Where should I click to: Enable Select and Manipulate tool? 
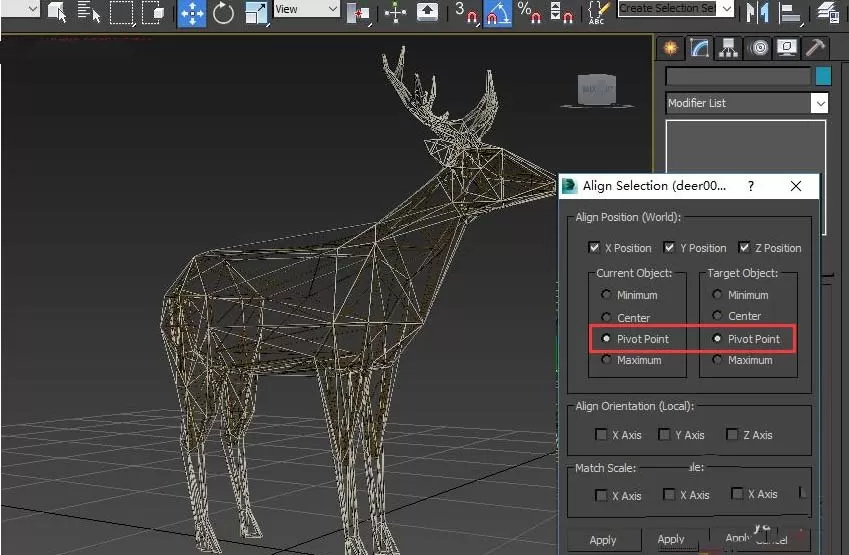pyautogui.click(x=395, y=12)
